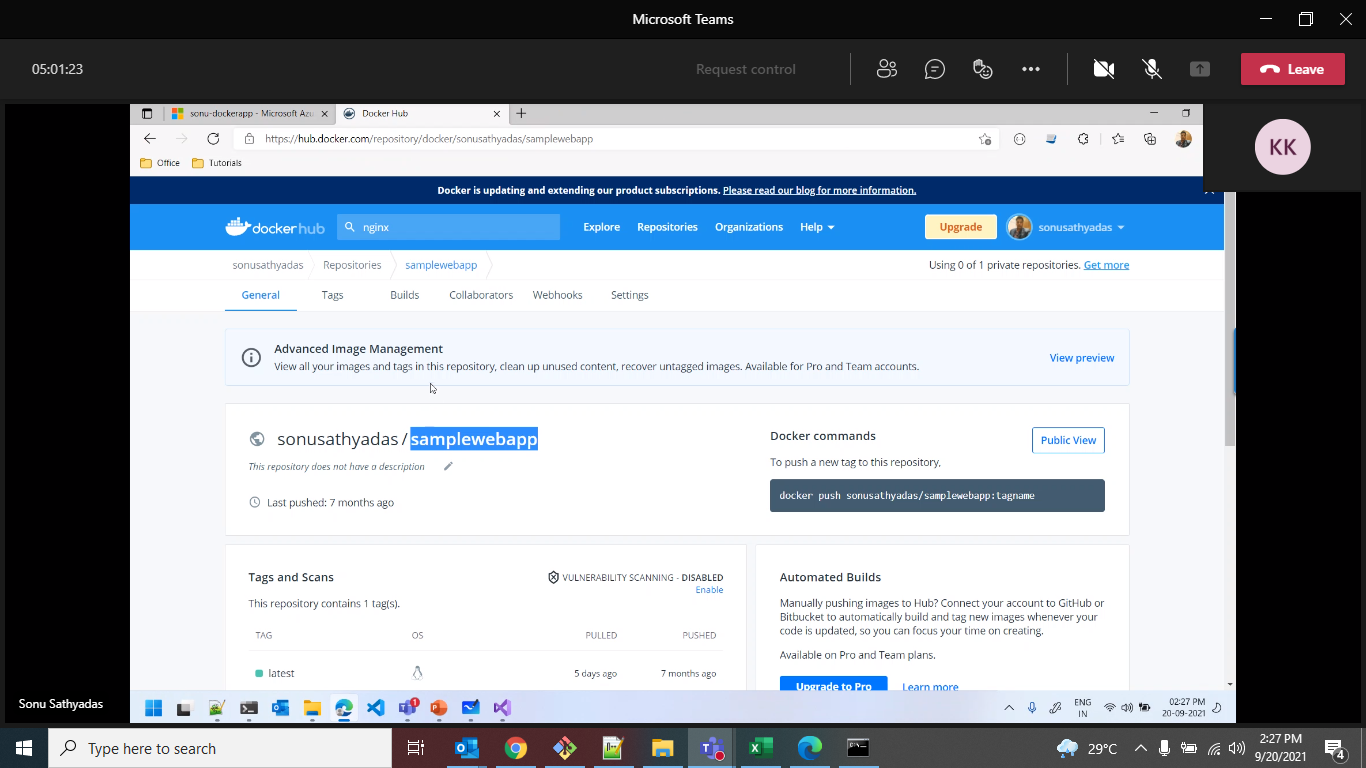The width and height of the screenshot is (1366, 768).
Task: Click the Public View button
Action: click(x=1068, y=440)
